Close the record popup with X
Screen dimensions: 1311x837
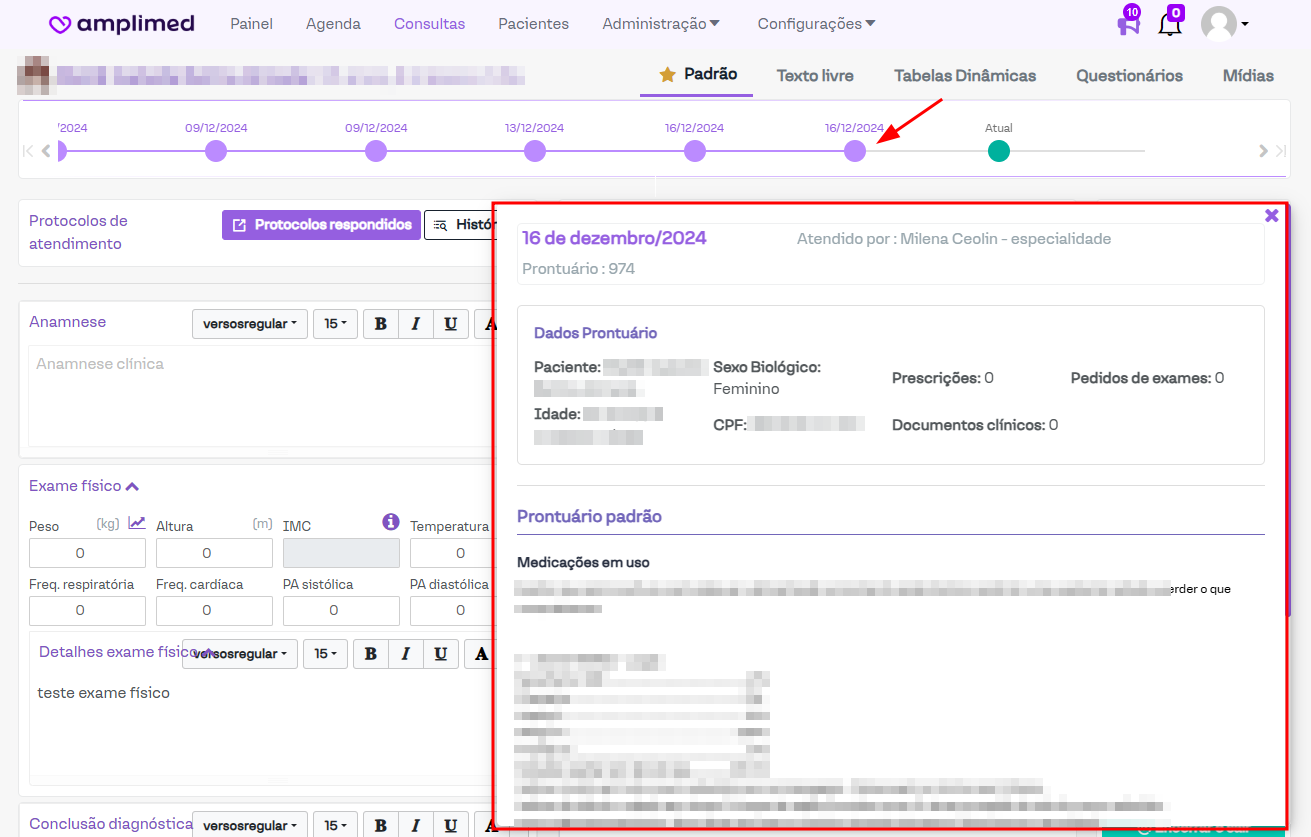coord(1271,216)
